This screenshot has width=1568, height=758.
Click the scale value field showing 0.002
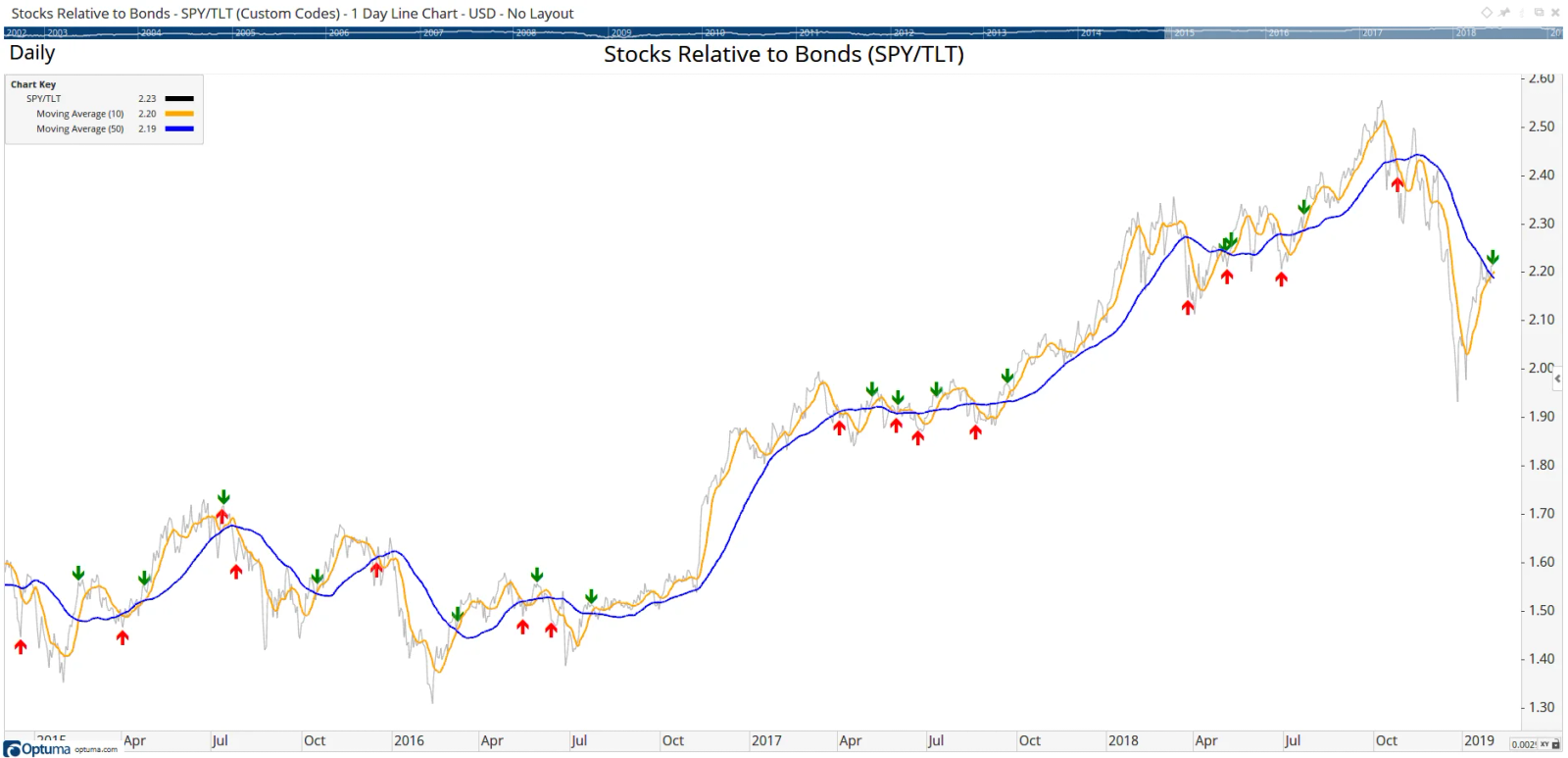[1524, 744]
